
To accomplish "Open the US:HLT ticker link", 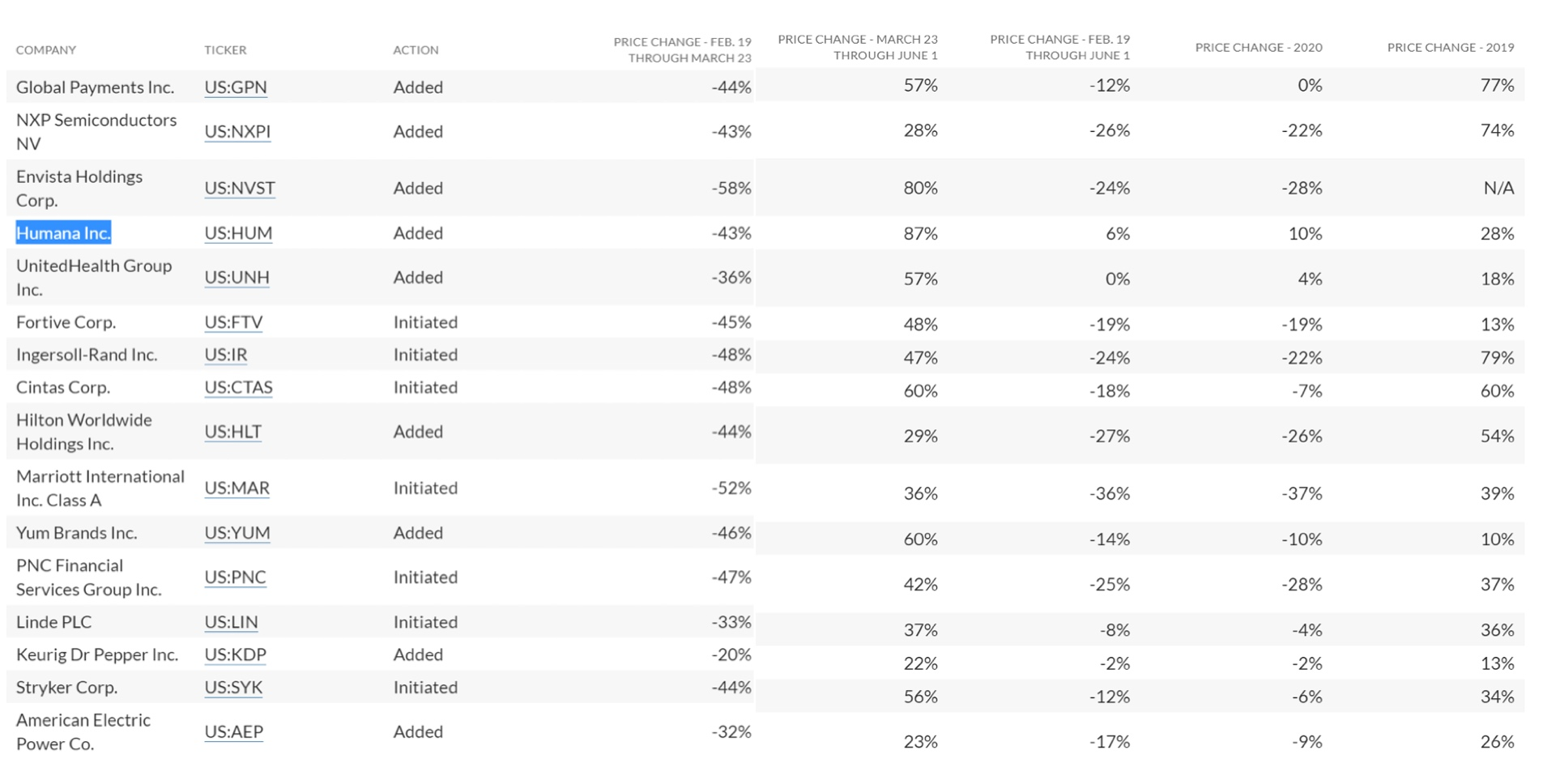I will pos(232,432).
